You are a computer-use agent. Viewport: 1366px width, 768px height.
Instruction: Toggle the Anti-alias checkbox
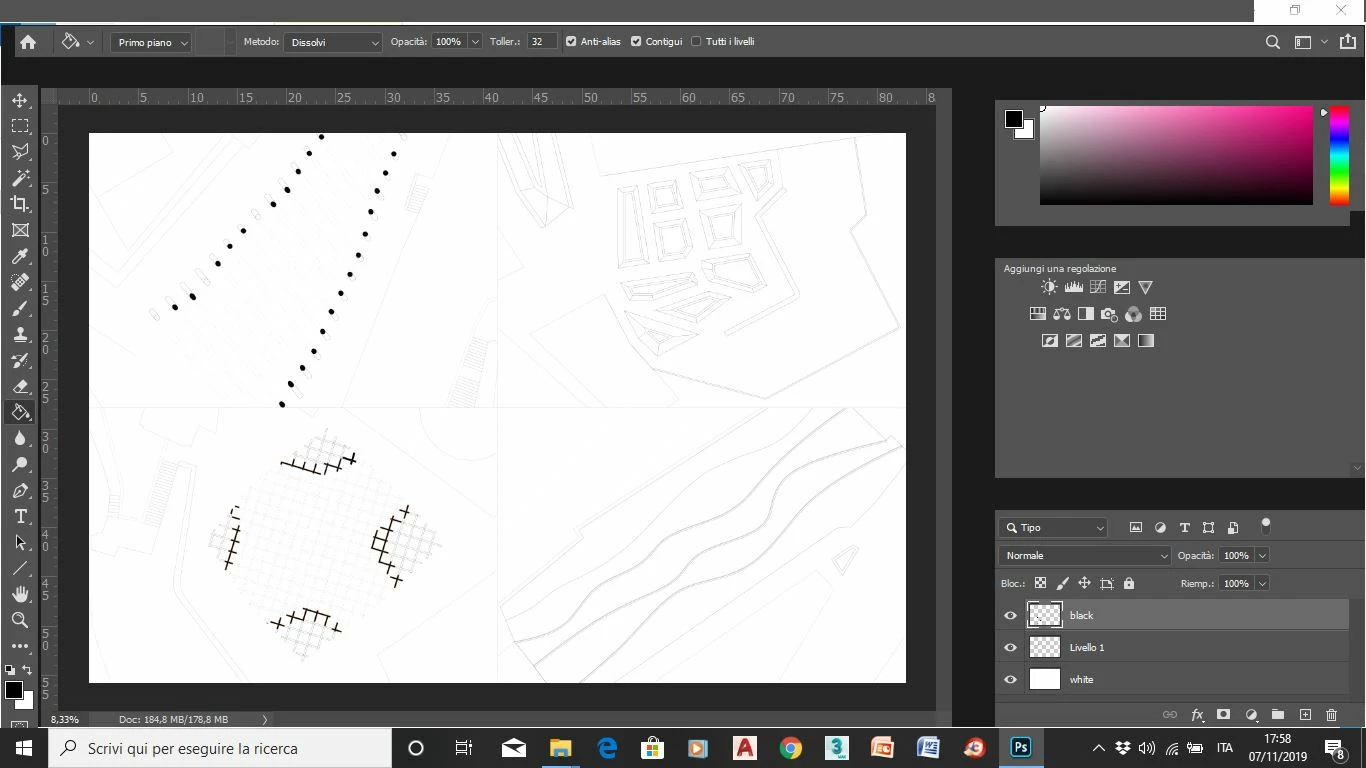pos(571,42)
